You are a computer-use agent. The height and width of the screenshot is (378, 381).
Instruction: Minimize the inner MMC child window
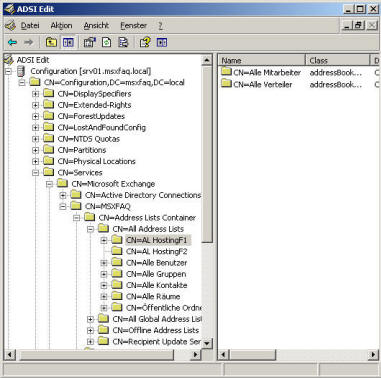pyautogui.click(x=348, y=25)
